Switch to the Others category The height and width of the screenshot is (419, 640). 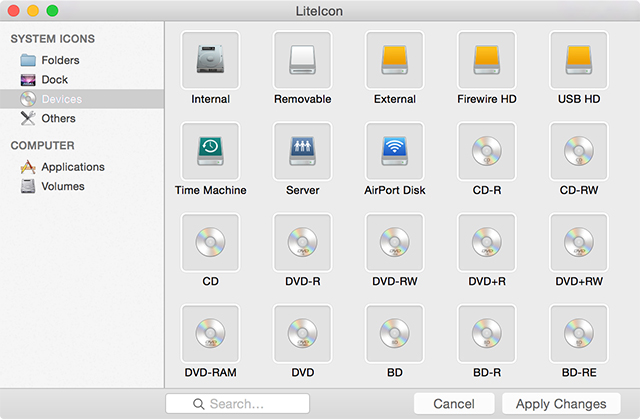[82, 118]
